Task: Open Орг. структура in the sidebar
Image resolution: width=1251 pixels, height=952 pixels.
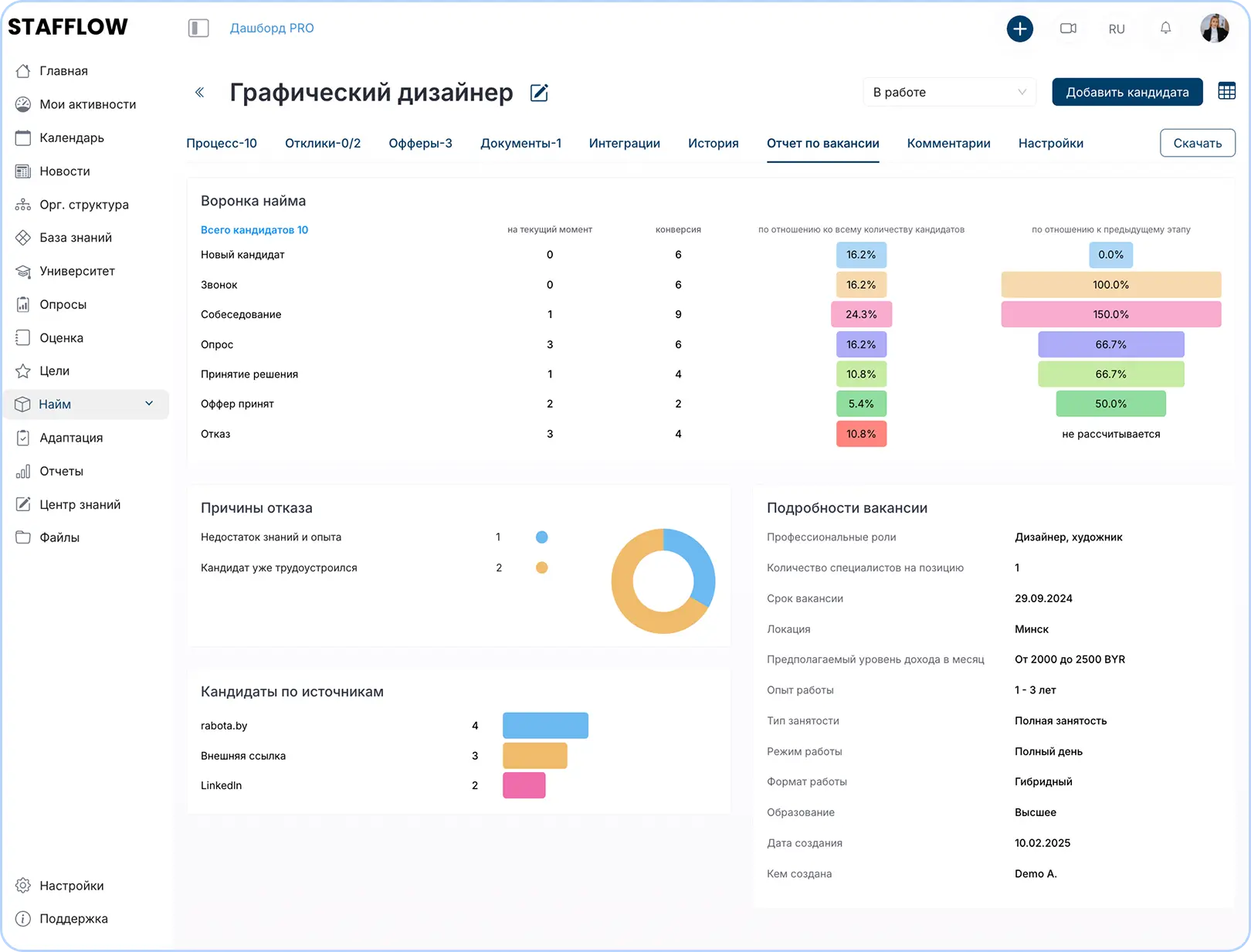Action: pos(83,205)
